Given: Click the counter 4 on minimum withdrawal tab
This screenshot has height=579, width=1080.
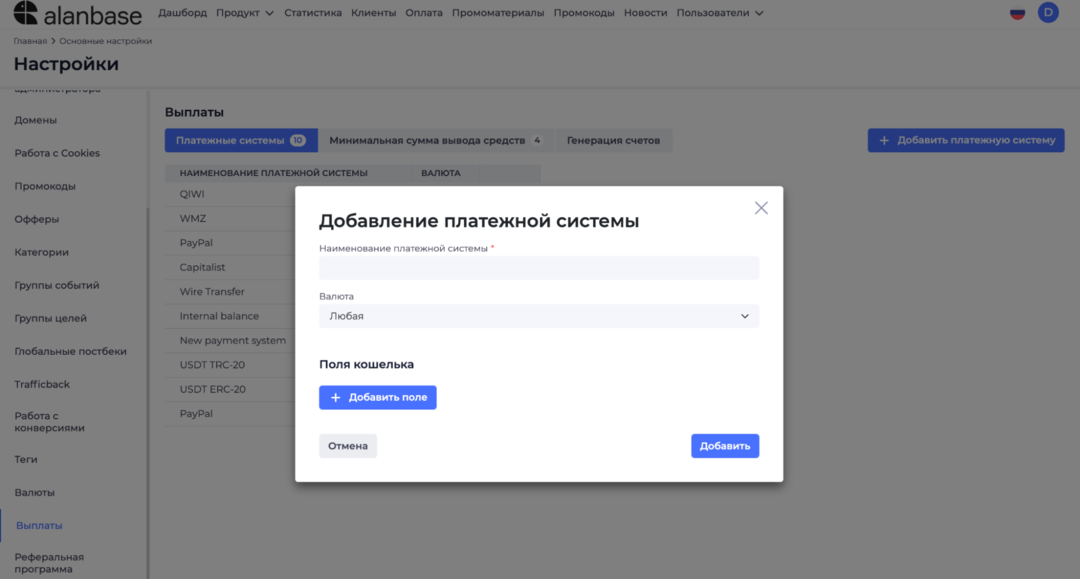Looking at the screenshot, I should coord(537,140).
